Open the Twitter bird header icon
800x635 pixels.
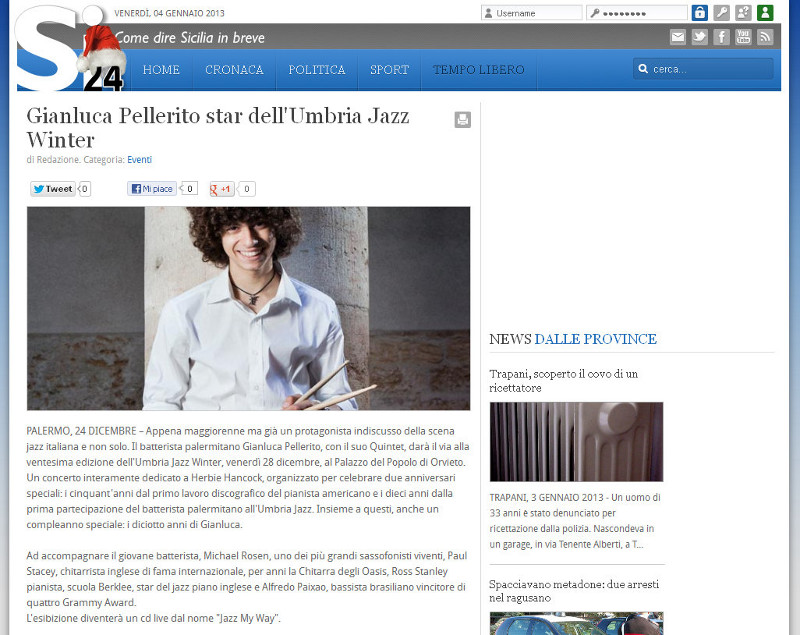[699, 37]
